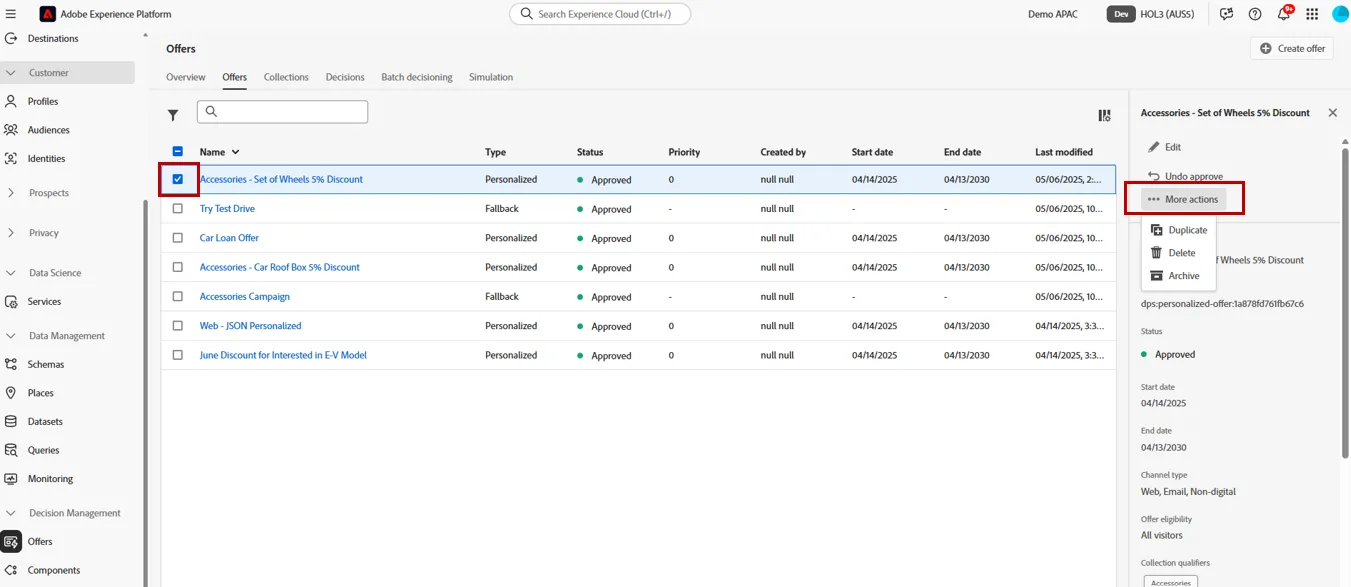Image resolution: width=1351 pixels, height=587 pixels.
Task: Select the Web - JSON Personalized checkbox
Action: (178, 326)
